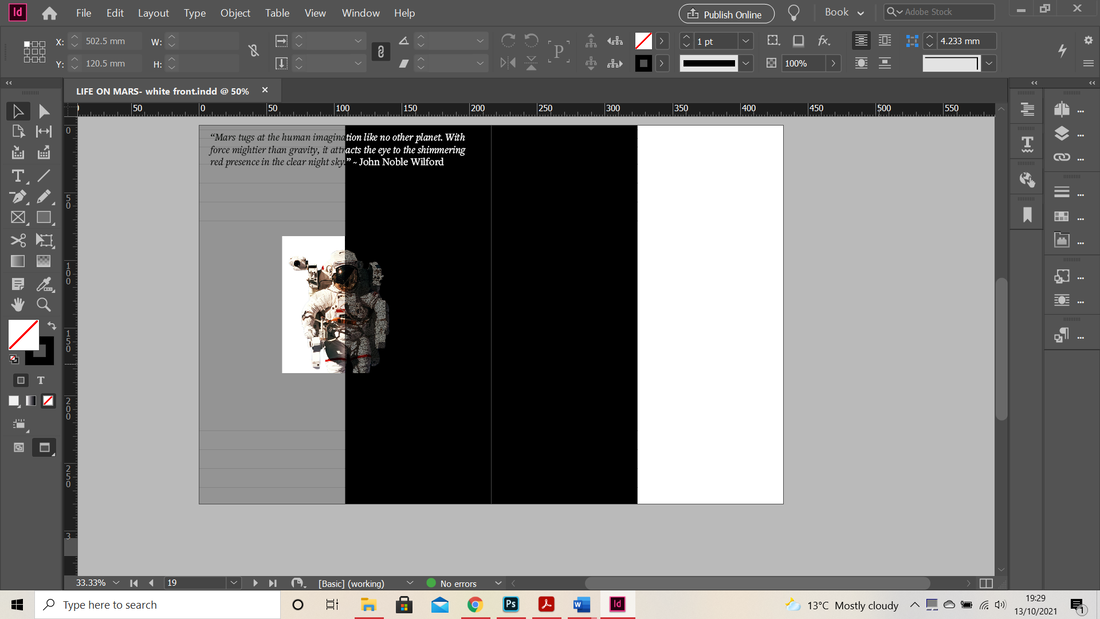This screenshot has height=619, width=1100.
Task: Rotate 90 degrees clockwise
Action: pos(508,41)
